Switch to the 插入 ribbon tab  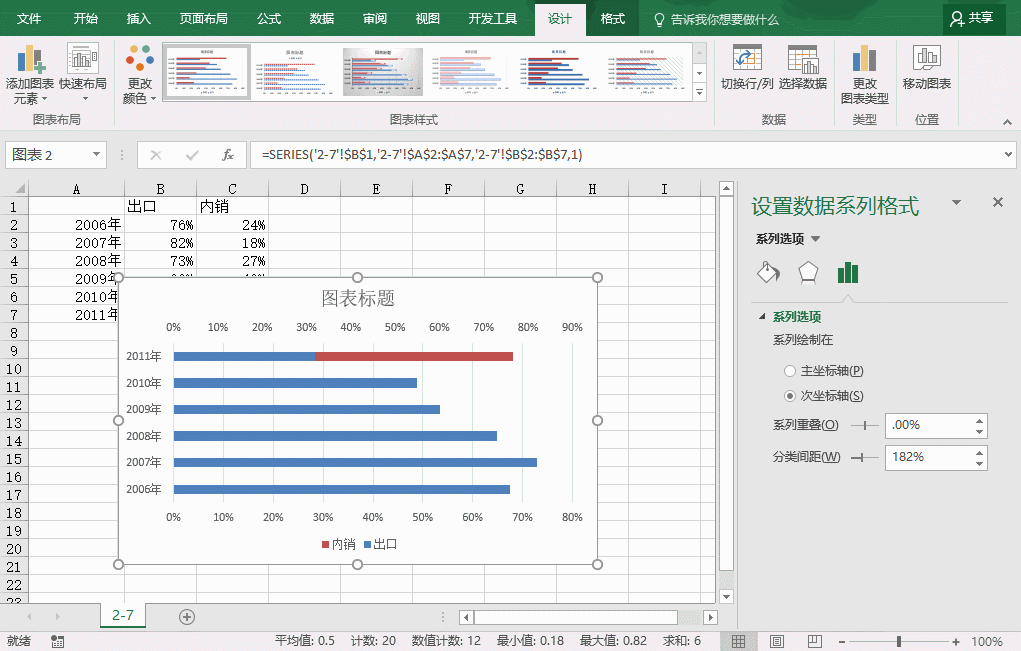(x=139, y=18)
